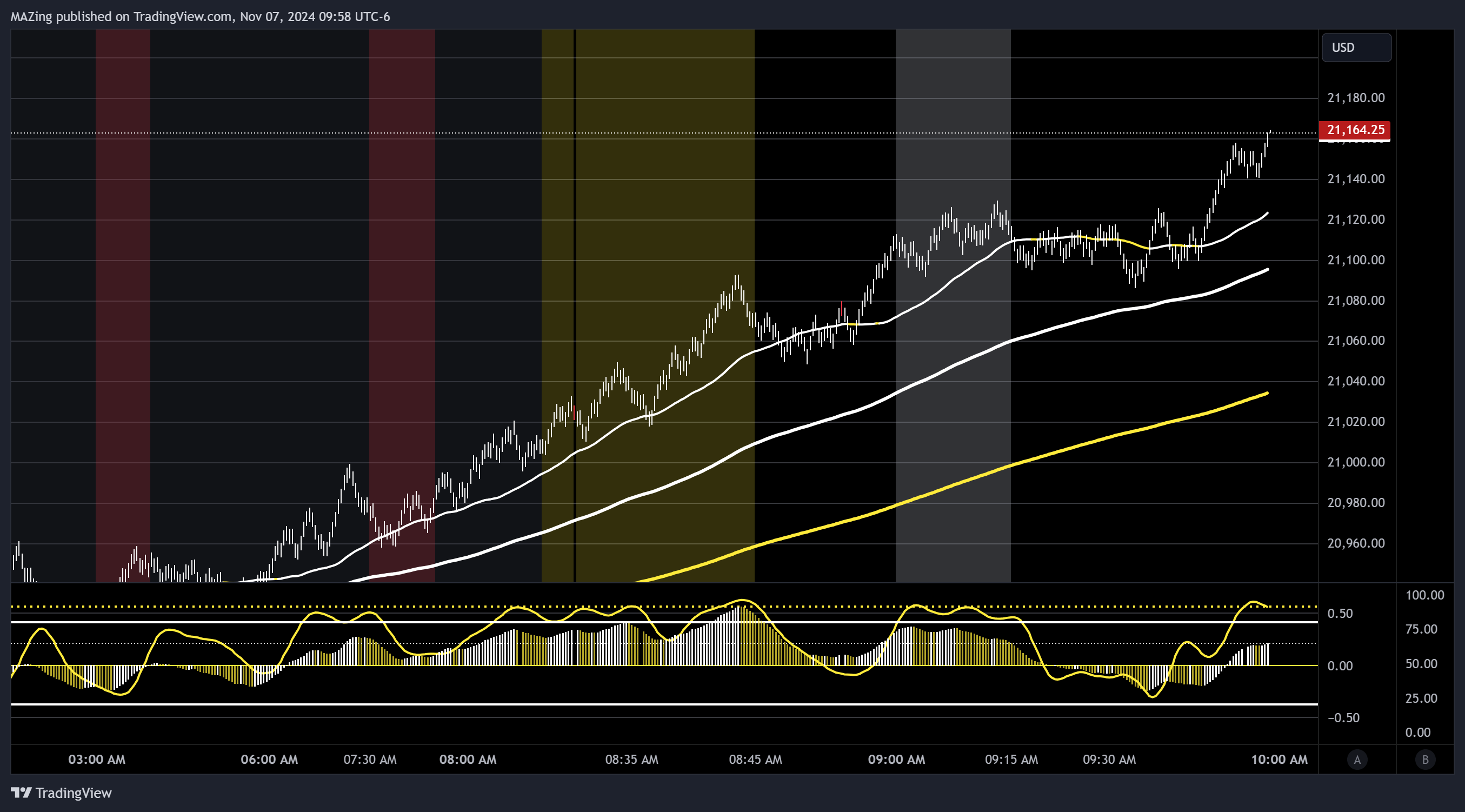Click the 09:00 AM time label
Image resolution: width=1465 pixels, height=812 pixels.
point(896,760)
